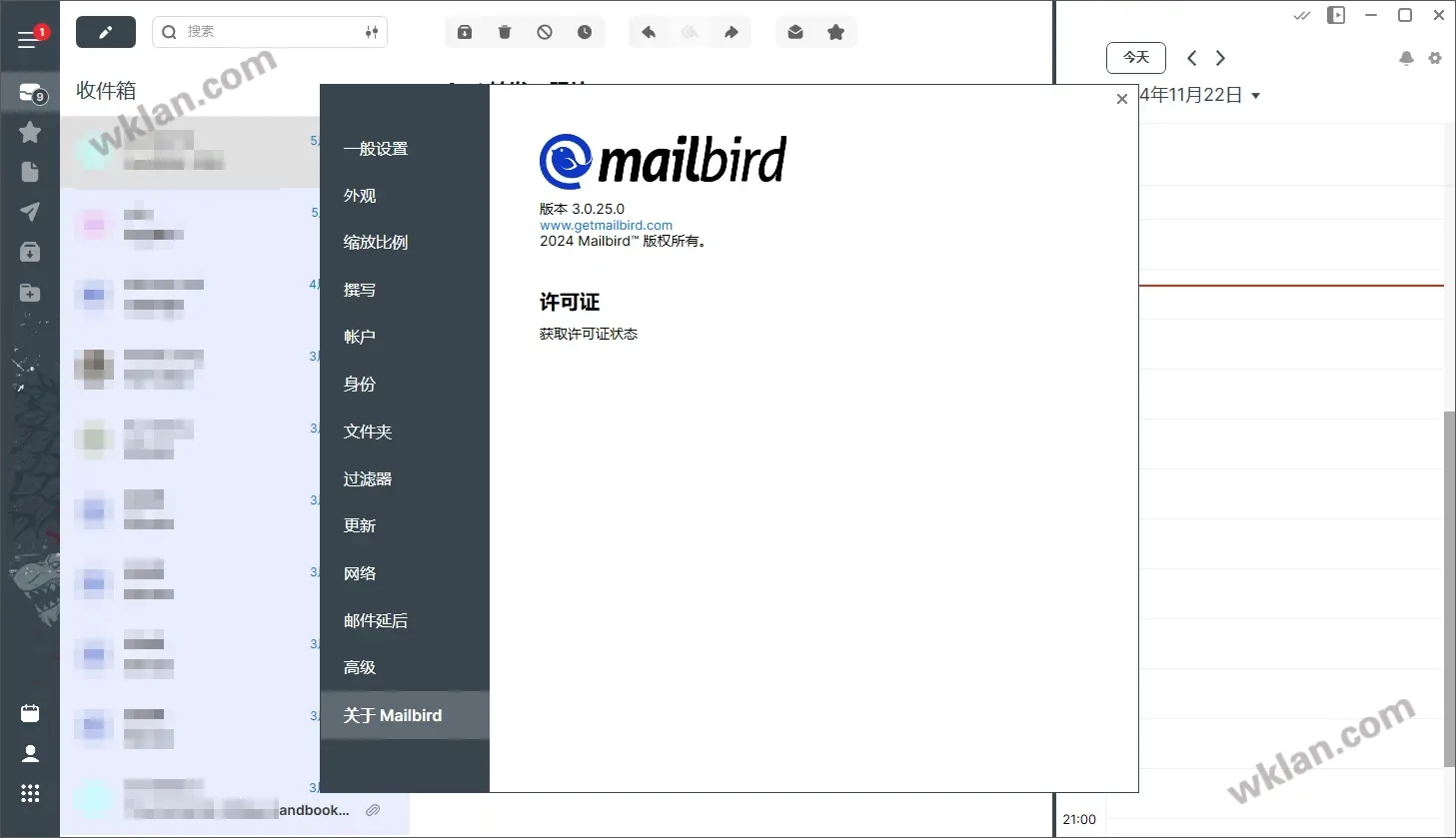Screen dimensions: 1456x838
Task: Open 过滤器 settings section
Action: tap(405, 478)
